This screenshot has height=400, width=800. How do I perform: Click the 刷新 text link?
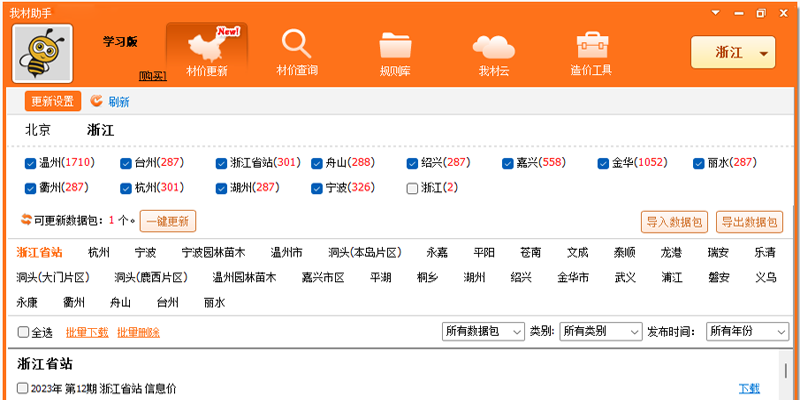tap(119, 102)
